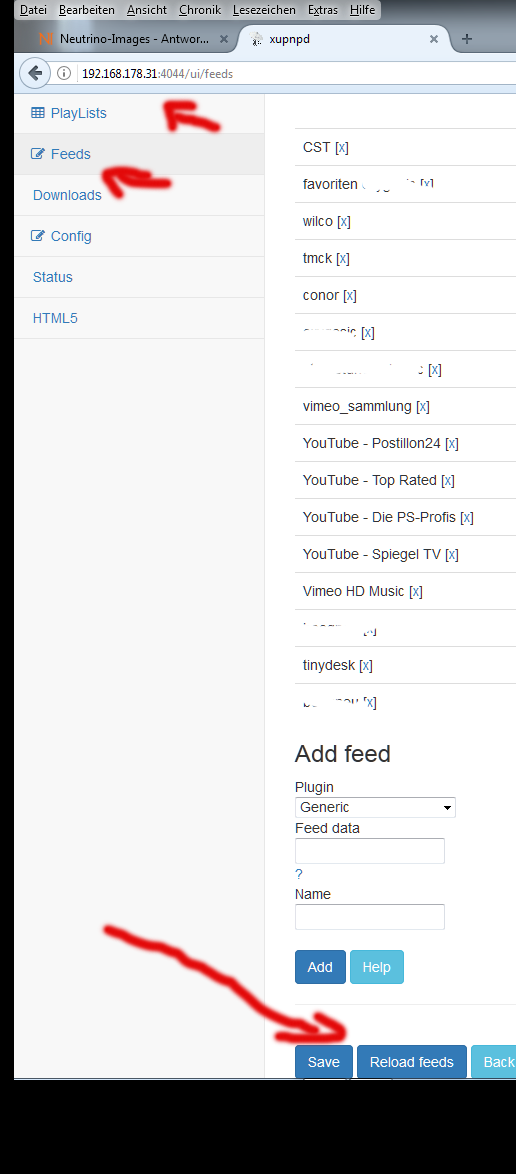The image size is (516, 1174).
Task: Click the Save button
Action: click(x=324, y=1062)
